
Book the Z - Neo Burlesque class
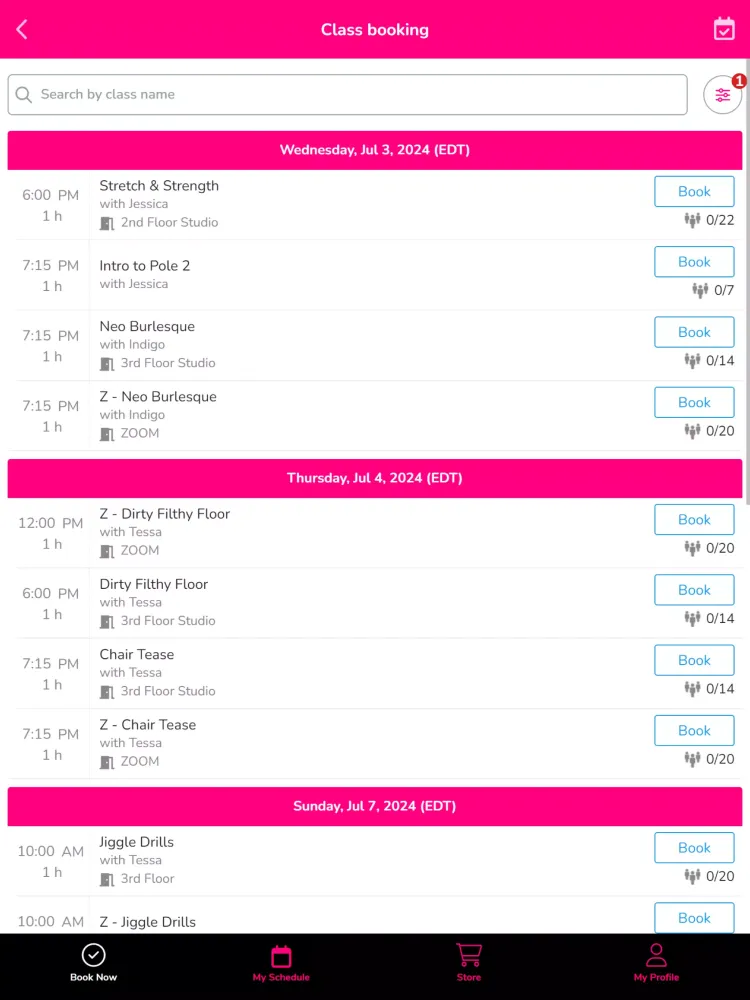click(x=694, y=402)
